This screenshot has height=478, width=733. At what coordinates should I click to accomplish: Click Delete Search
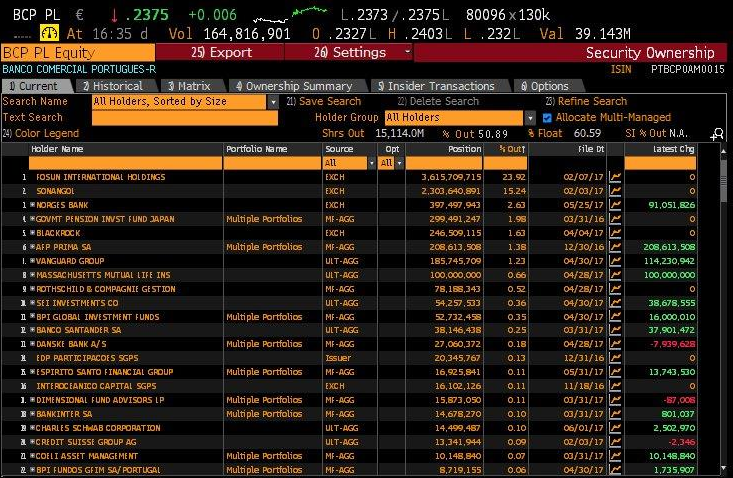tap(438, 101)
